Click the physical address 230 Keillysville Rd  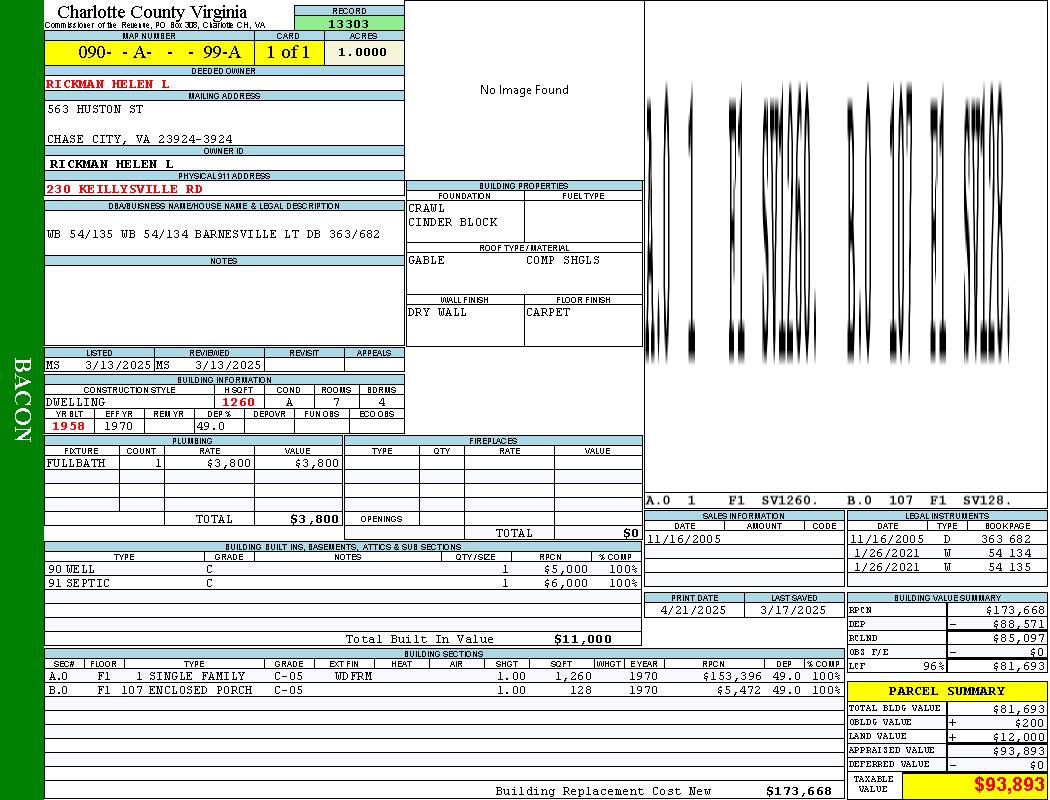124,189
